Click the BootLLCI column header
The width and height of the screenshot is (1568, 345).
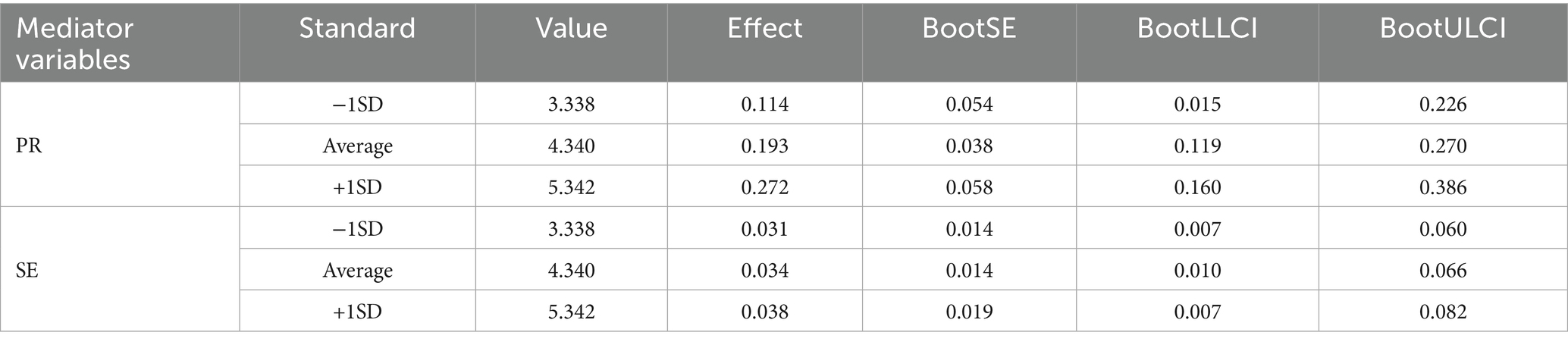click(x=1196, y=29)
